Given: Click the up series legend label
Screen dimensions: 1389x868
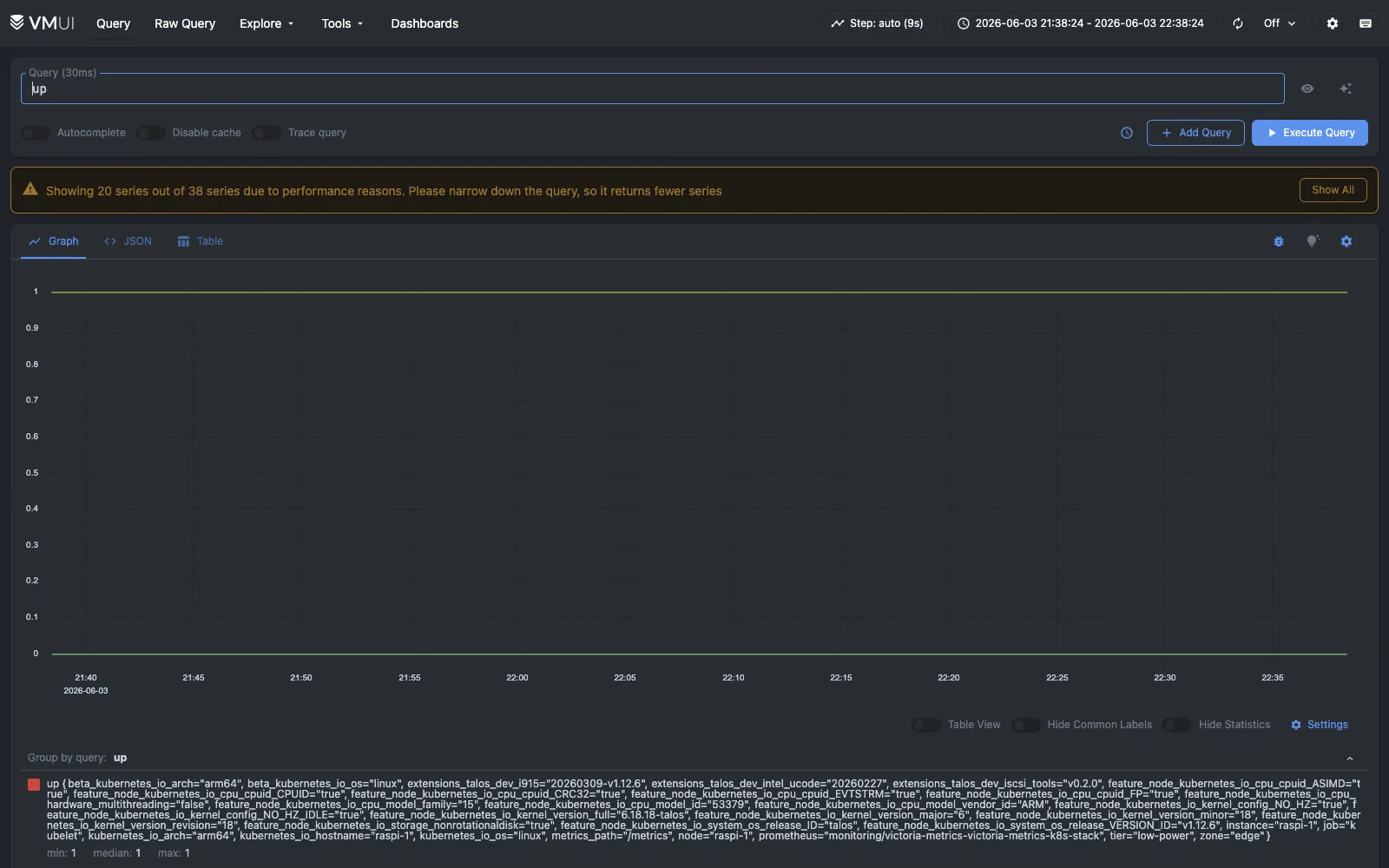Looking at the screenshot, I should pos(704,810).
